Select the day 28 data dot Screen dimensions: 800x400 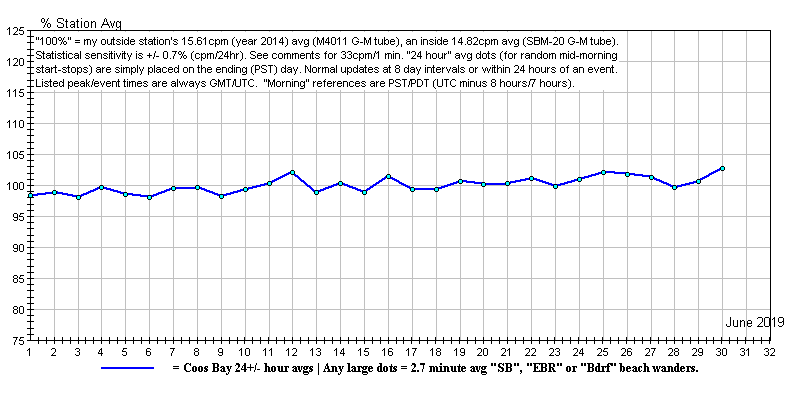(674, 187)
